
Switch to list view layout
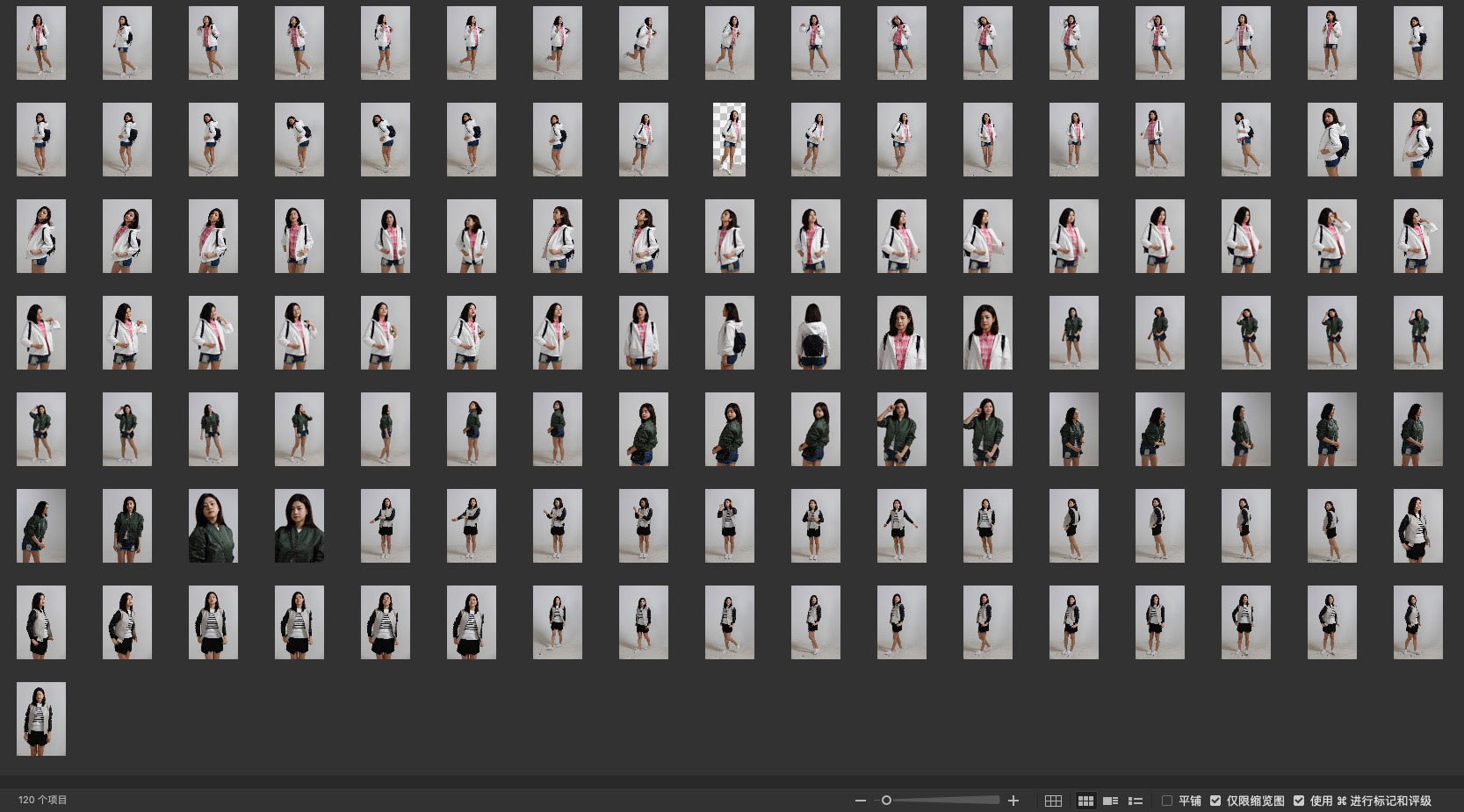click(1135, 801)
